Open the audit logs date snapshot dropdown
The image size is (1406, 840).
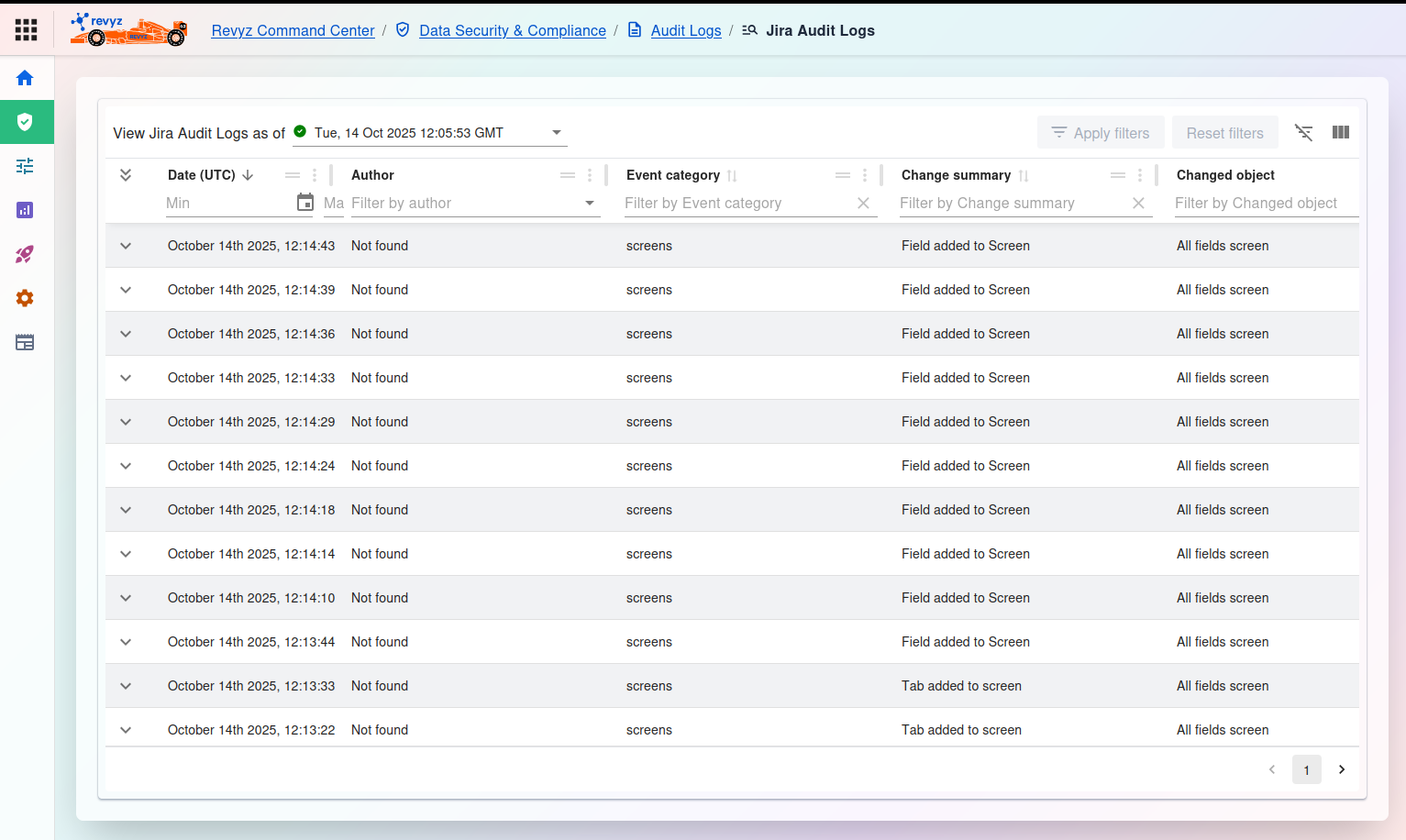(556, 133)
